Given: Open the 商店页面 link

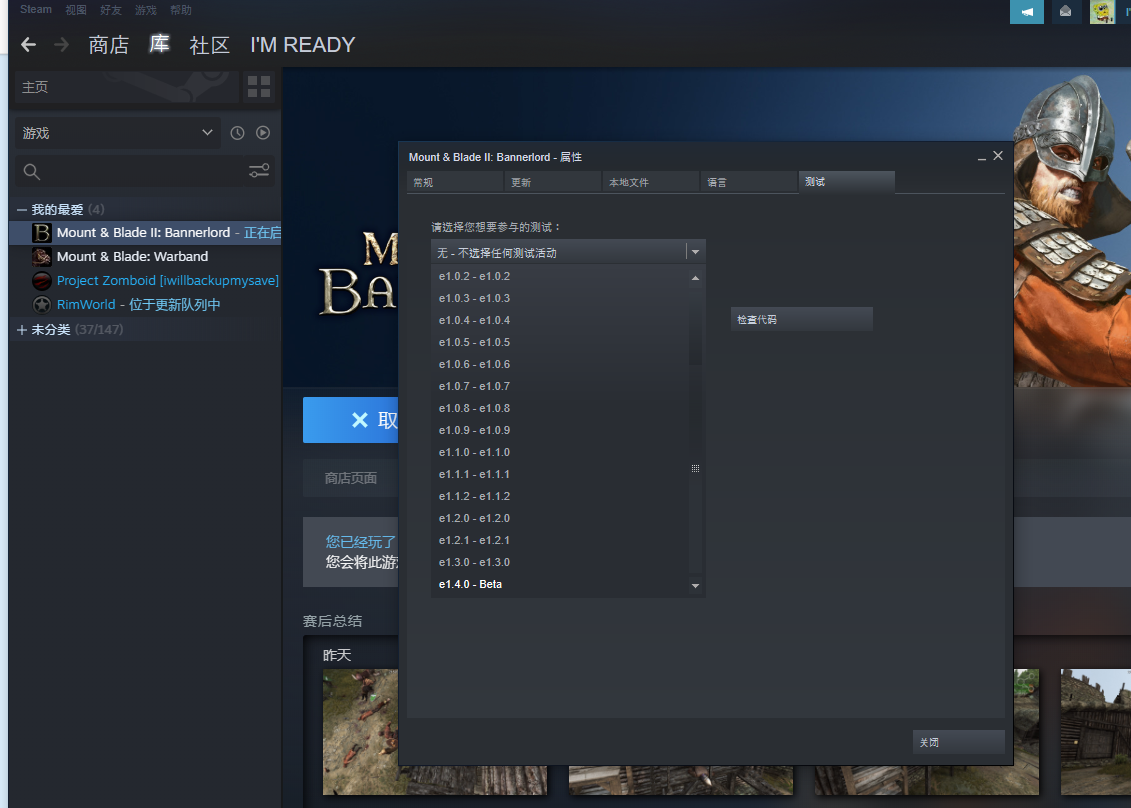Looking at the screenshot, I should 351,478.
